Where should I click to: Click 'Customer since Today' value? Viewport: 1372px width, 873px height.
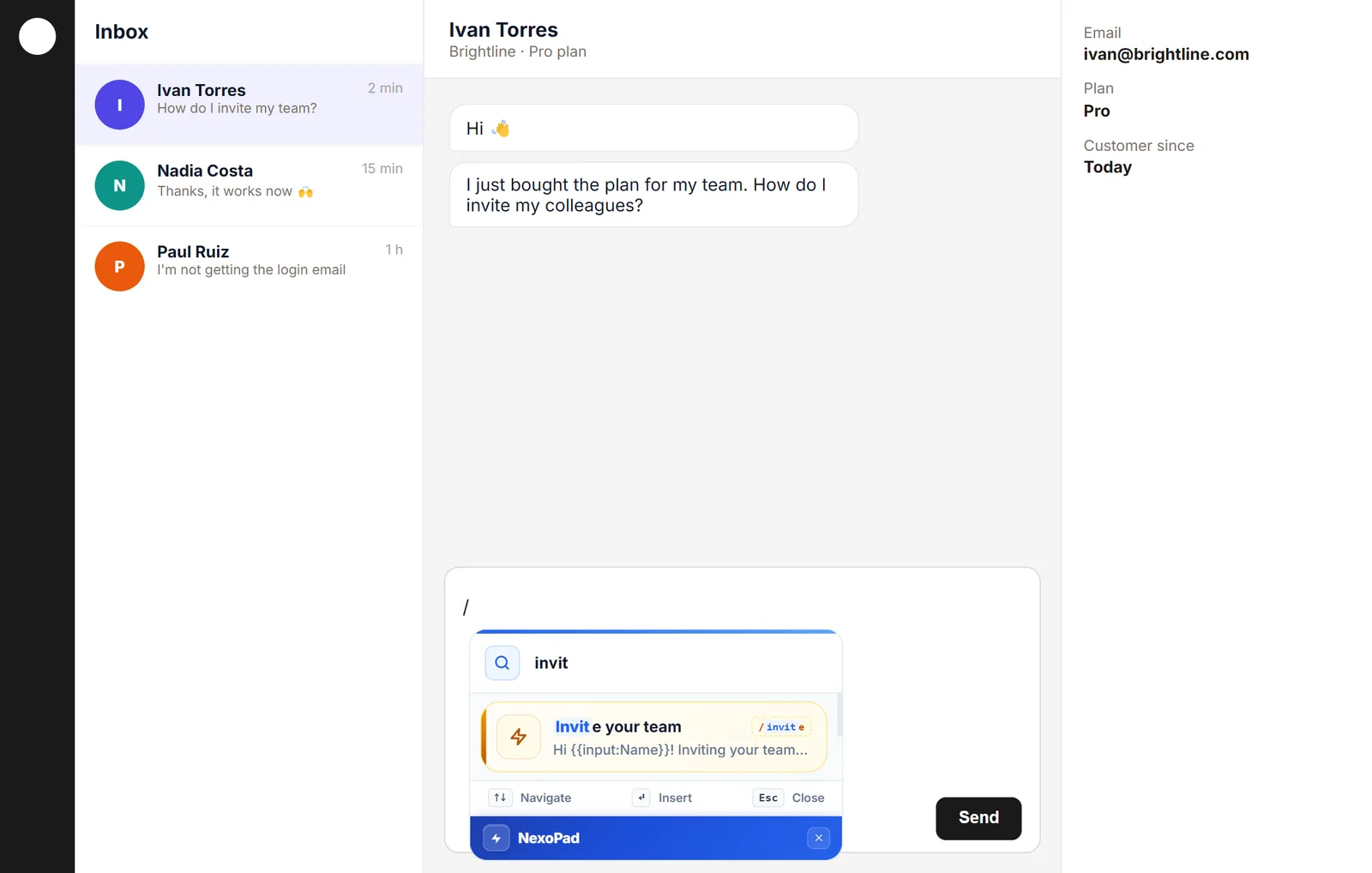[x=1108, y=167]
